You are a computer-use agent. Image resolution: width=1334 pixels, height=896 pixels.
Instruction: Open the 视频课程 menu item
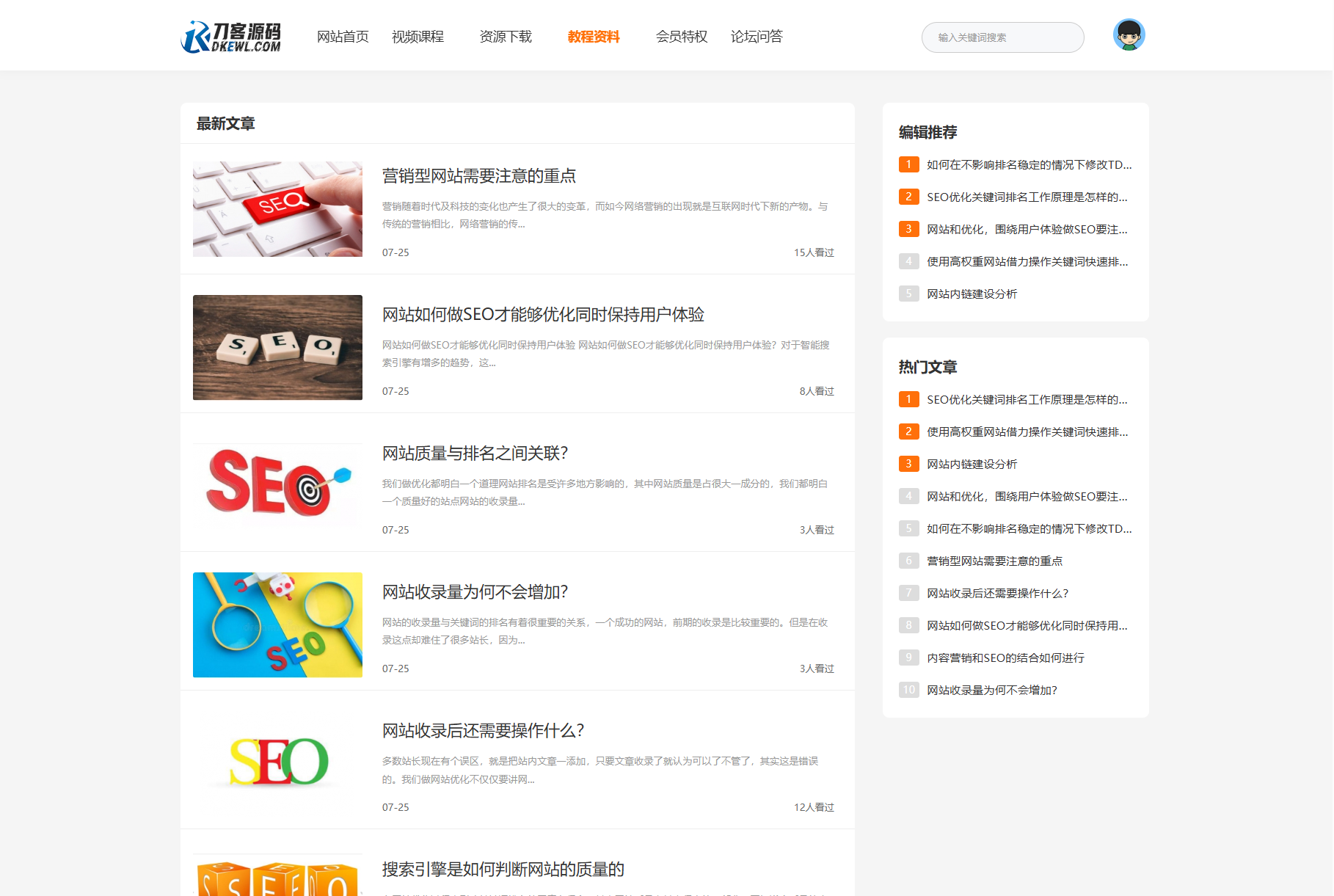point(418,36)
